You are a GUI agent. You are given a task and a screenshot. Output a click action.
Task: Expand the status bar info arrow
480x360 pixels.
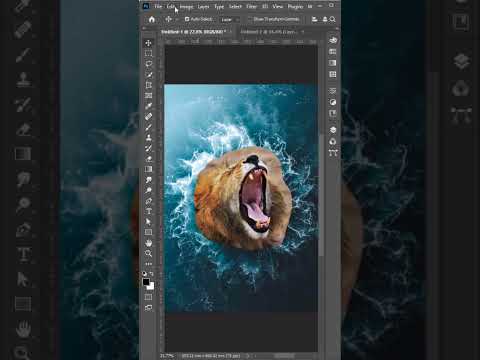(x=247, y=356)
